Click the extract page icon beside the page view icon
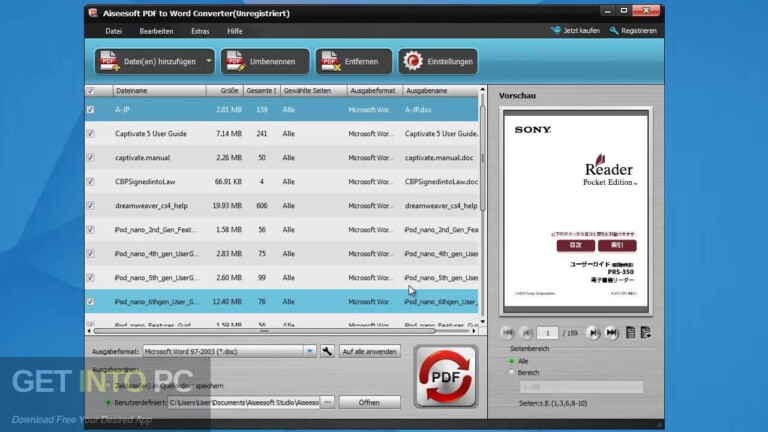The width and height of the screenshot is (768, 432). tap(646, 333)
